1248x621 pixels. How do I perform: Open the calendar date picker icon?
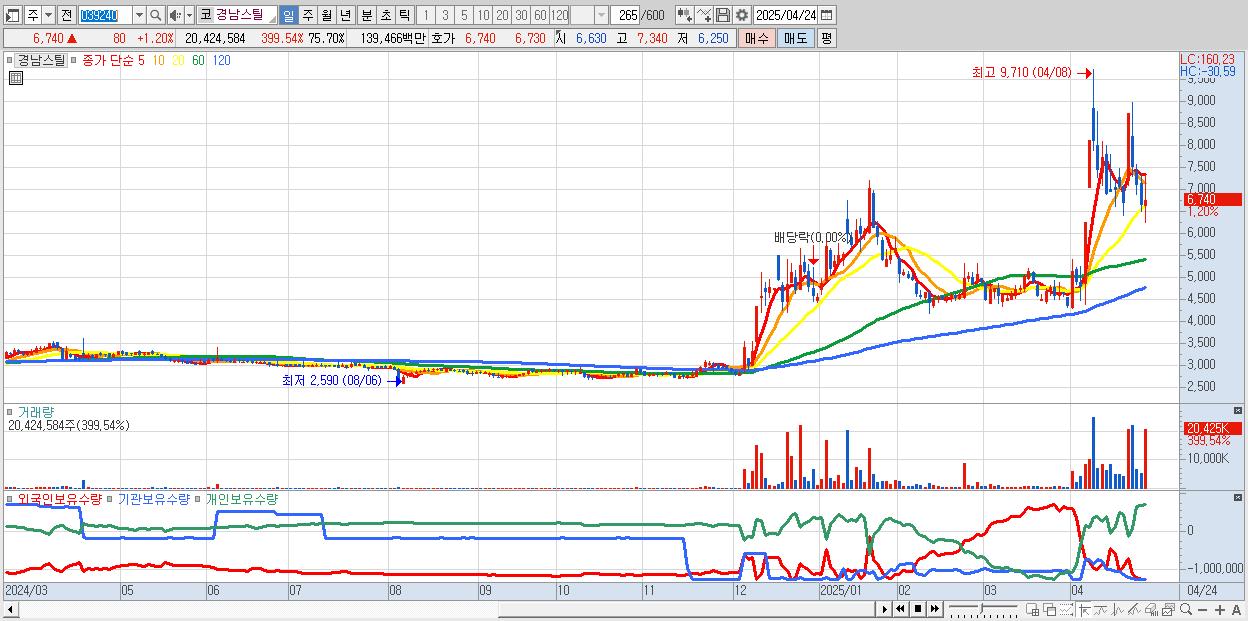(826, 15)
